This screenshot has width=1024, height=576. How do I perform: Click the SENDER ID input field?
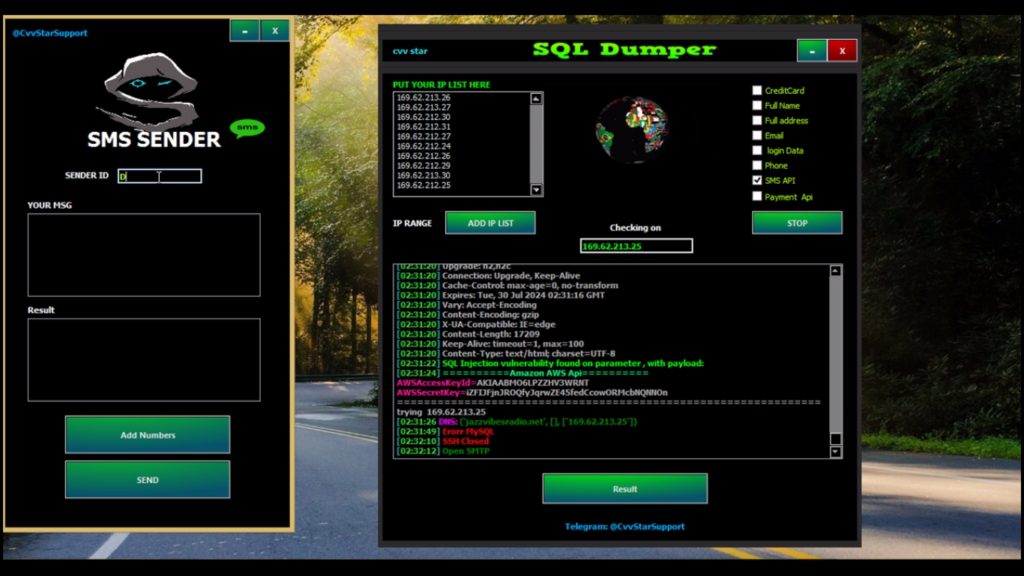[x=158, y=175]
